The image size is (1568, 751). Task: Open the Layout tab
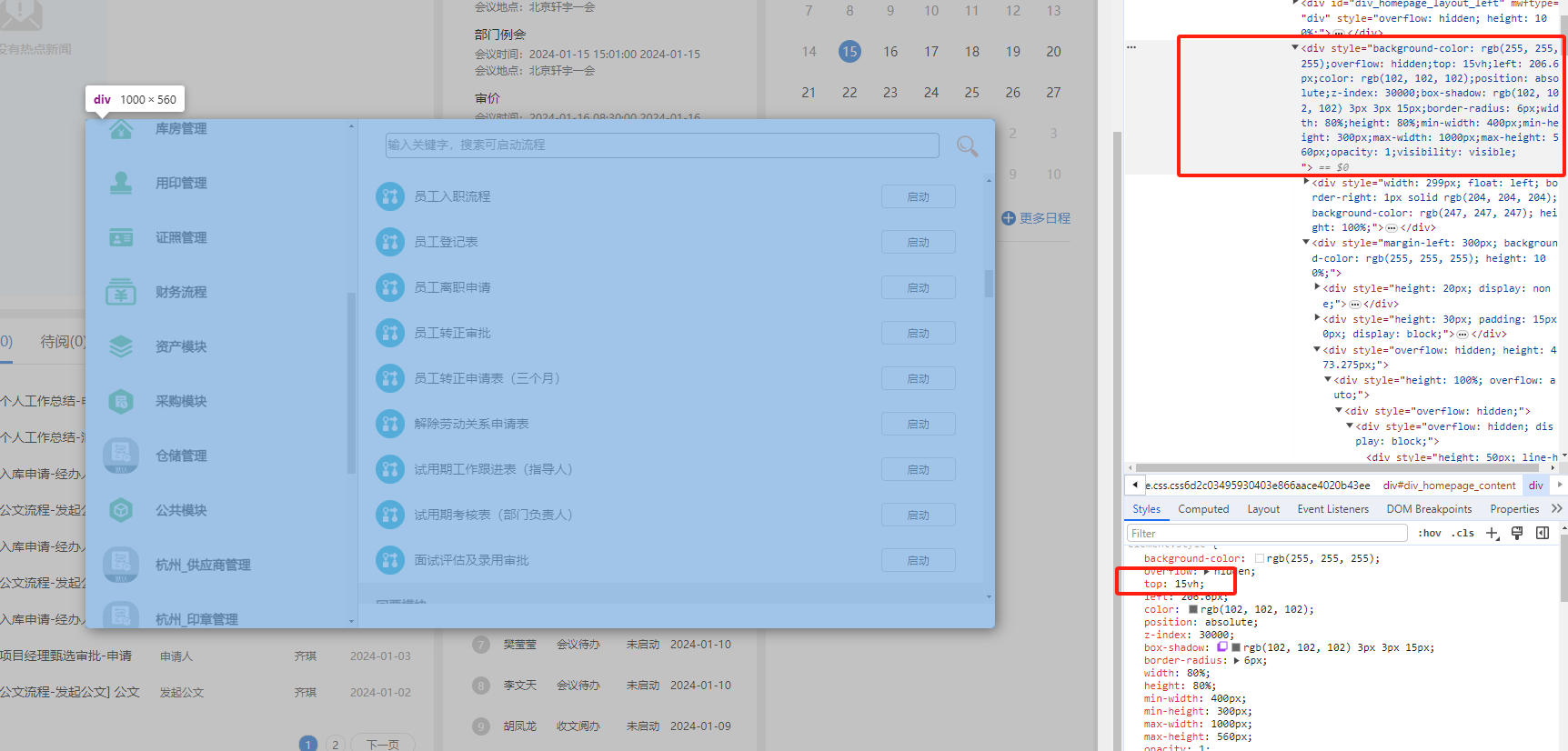click(x=1263, y=509)
